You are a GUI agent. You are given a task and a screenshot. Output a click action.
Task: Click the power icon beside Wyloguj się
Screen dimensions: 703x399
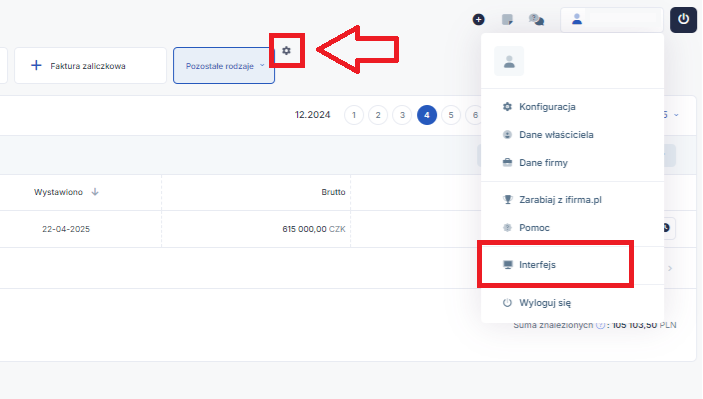click(x=507, y=303)
